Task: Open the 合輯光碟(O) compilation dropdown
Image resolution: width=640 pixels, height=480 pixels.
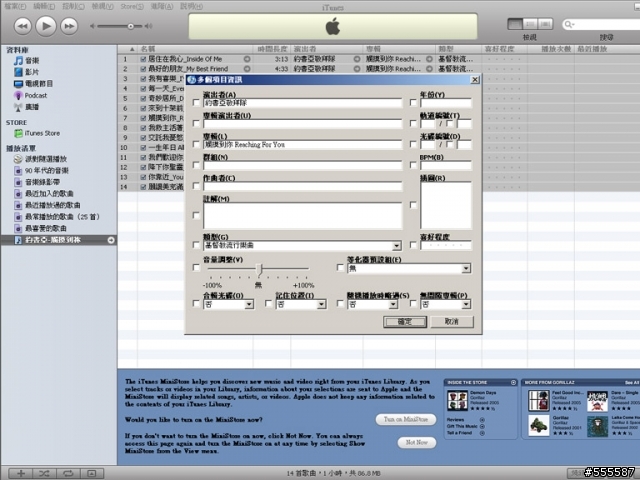Action: click(249, 304)
